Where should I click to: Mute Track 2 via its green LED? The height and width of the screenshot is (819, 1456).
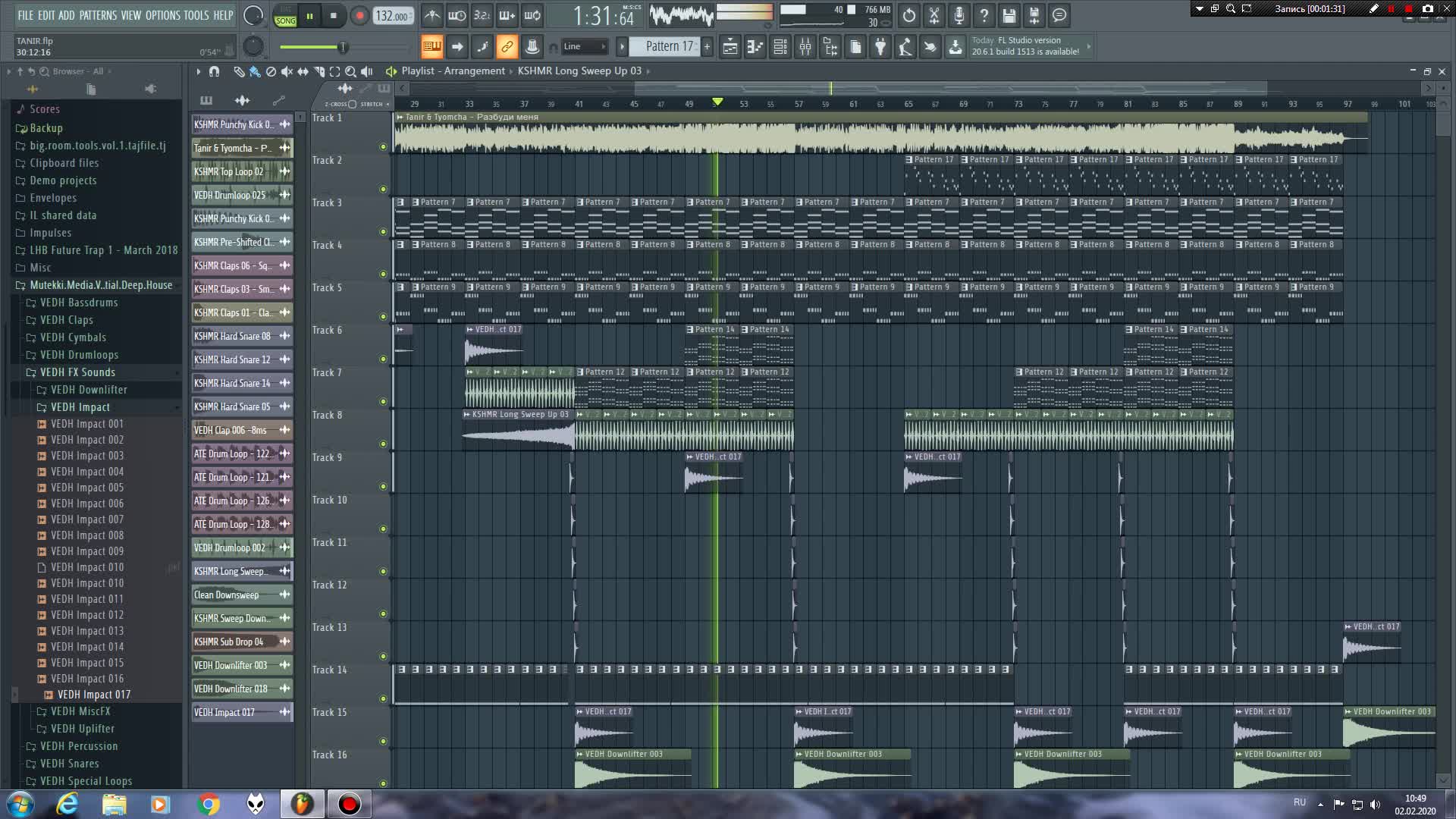tap(383, 190)
